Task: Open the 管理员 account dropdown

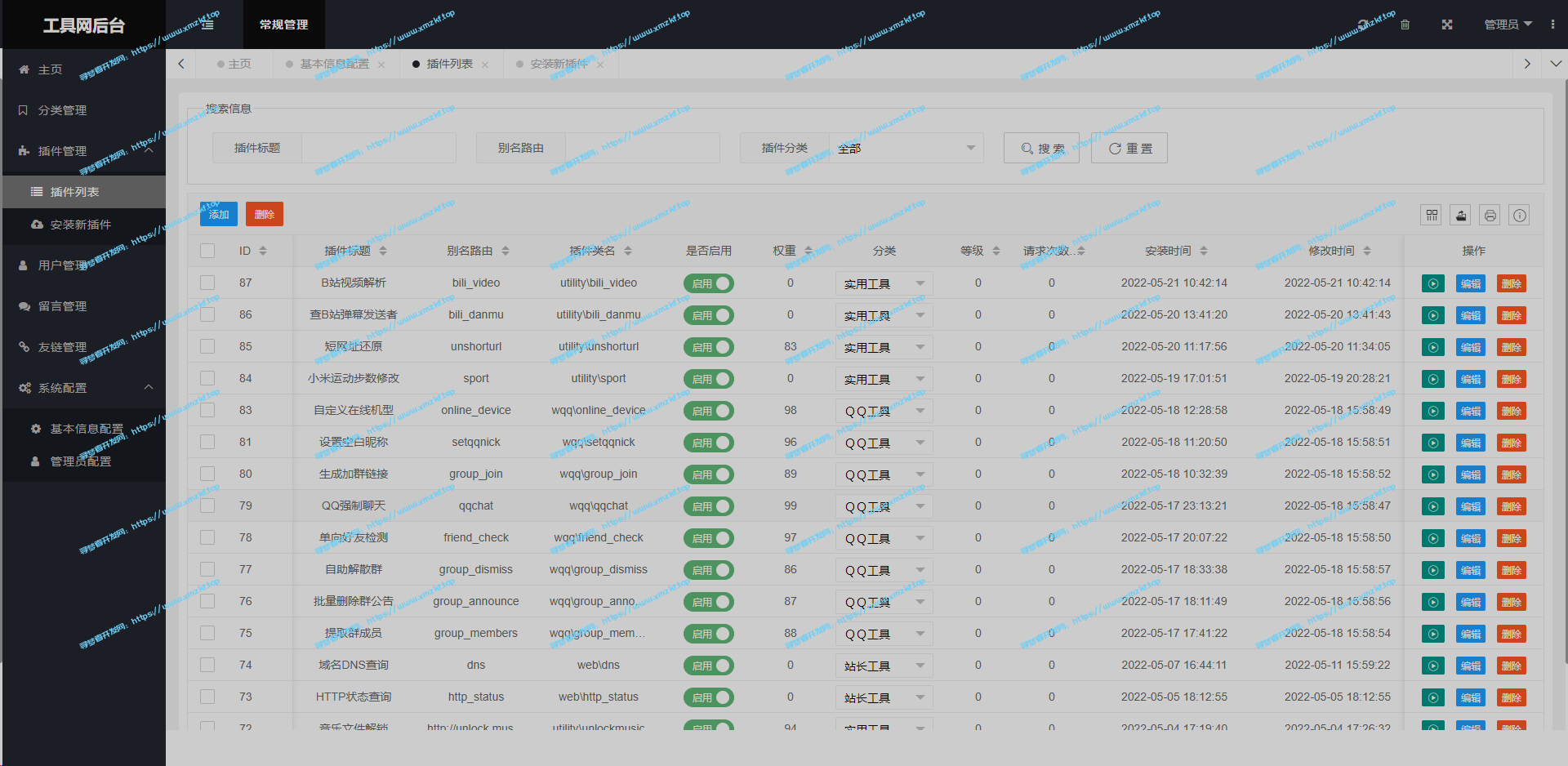Action: click(x=1508, y=24)
